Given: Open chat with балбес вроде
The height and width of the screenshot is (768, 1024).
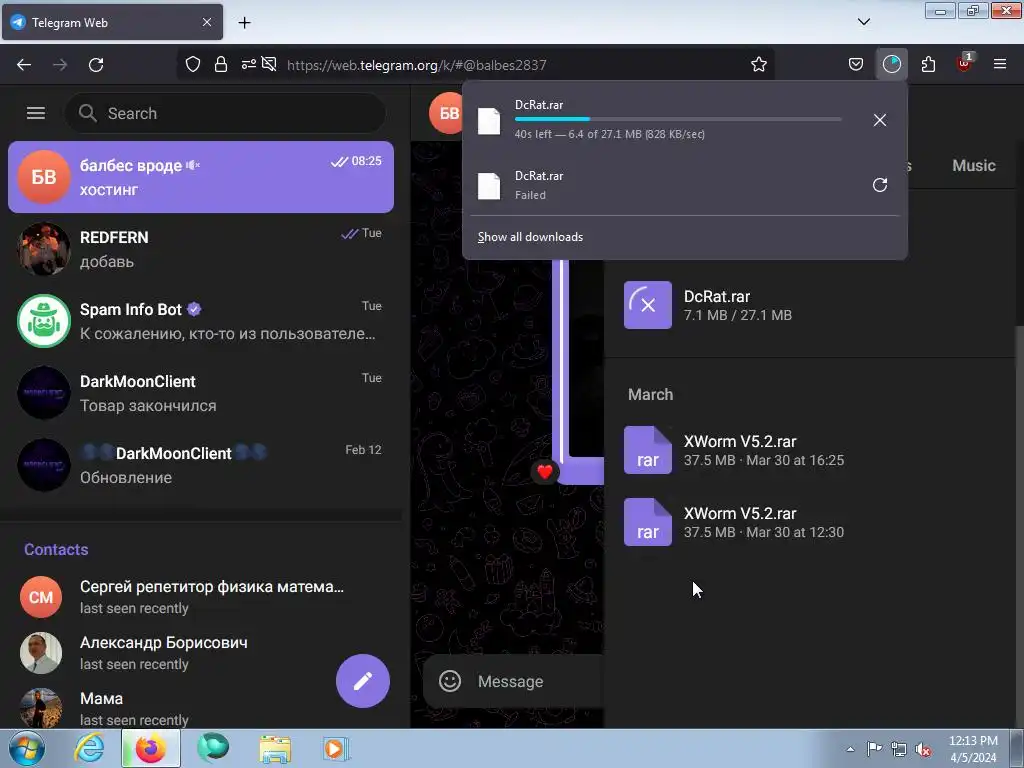Looking at the screenshot, I should click(x=200, y=176).
